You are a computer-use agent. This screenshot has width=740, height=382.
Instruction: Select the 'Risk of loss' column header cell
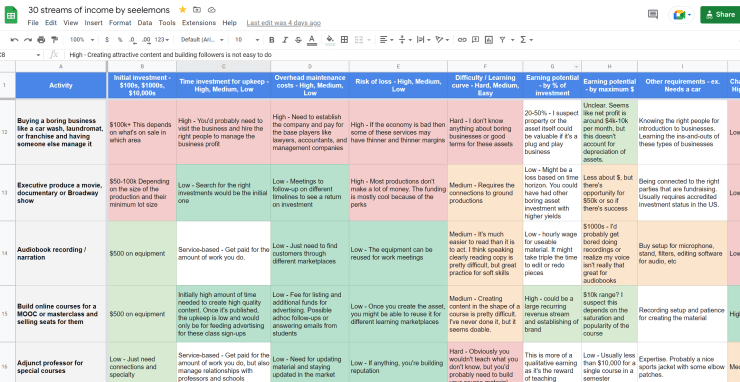pos(398,85)
